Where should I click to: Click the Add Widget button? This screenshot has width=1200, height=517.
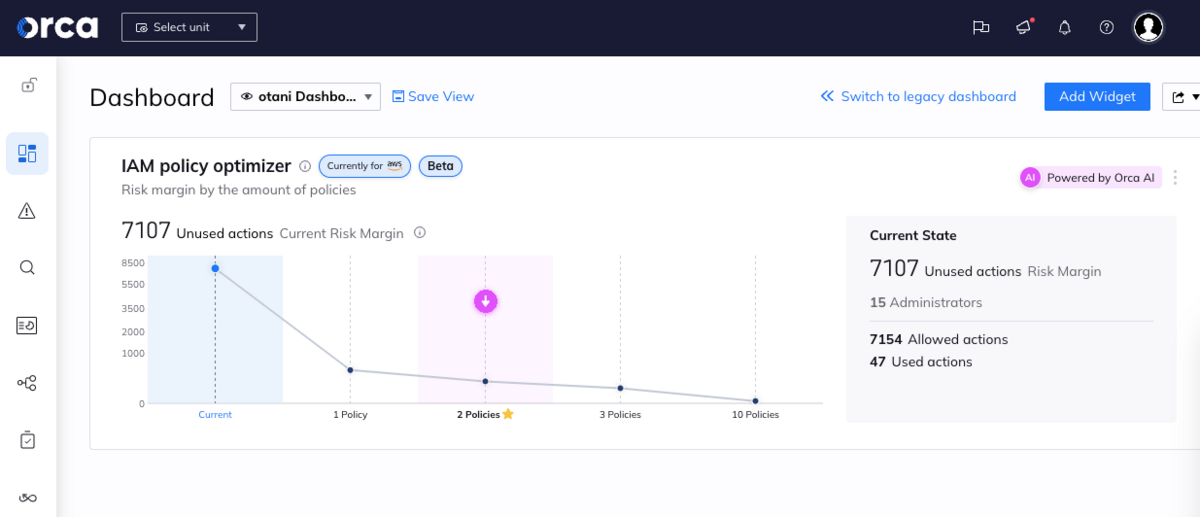point(1097,96)
